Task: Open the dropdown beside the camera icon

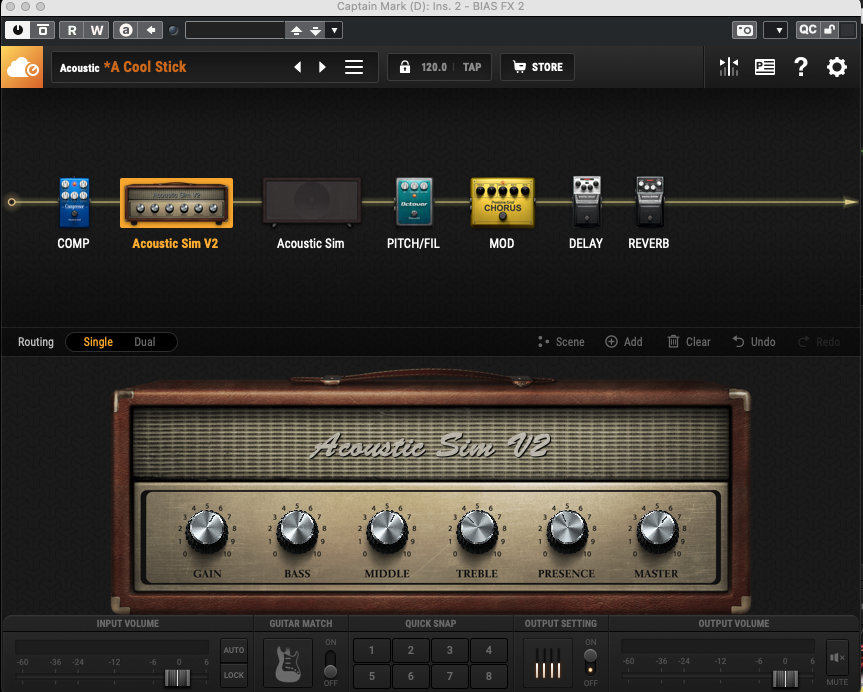Action: 776,30
